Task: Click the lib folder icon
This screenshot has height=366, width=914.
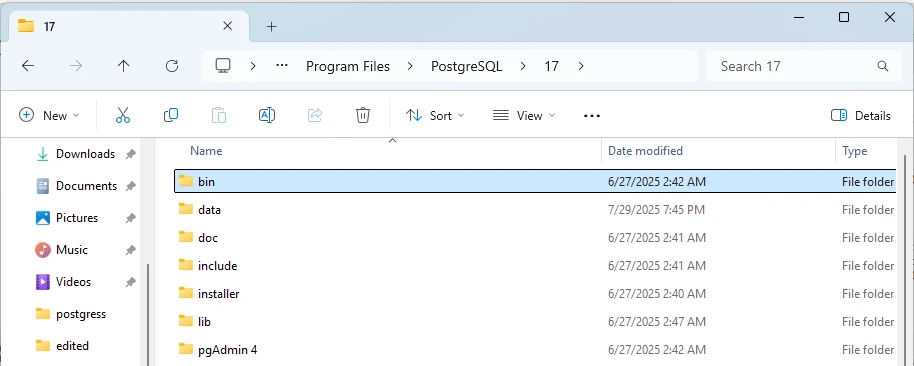Action: pyautogui.click(x=186, y=321)
